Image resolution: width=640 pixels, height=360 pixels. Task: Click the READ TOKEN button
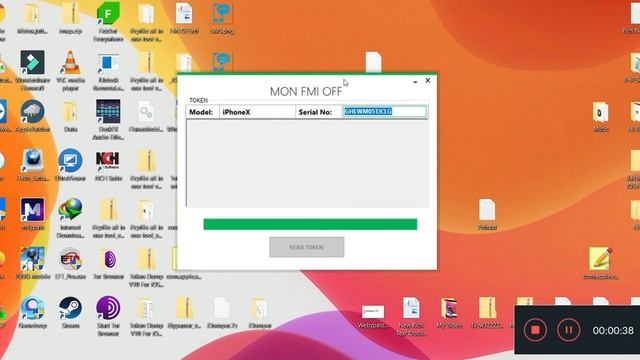pyautogui.click(x=307, y=247)
